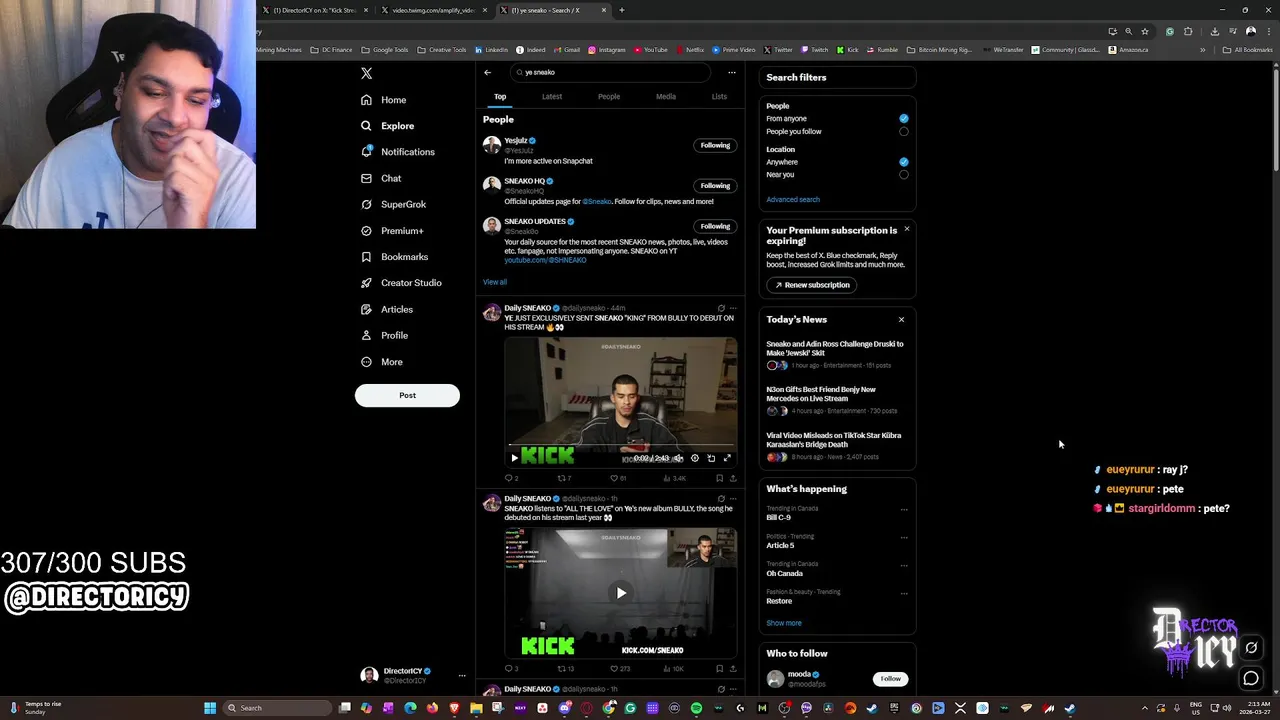Bookmark the 'KING FROM BULLY' post
1280x720 pixels.
(x=719, y=478)
